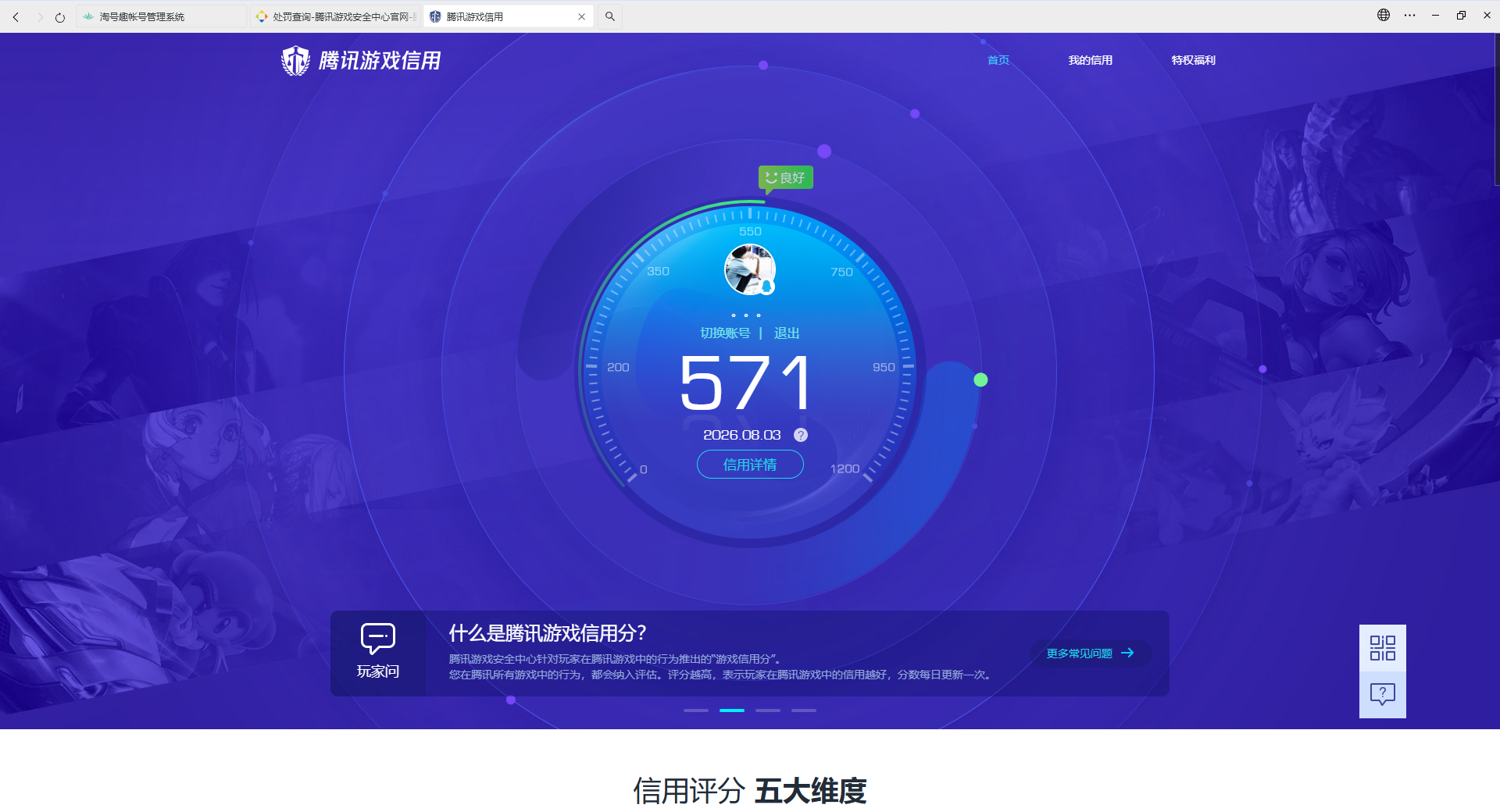Click the browser back arrow
This screenshot has width=1500, height=812.
pyautogui.click(x=16, y=16)
